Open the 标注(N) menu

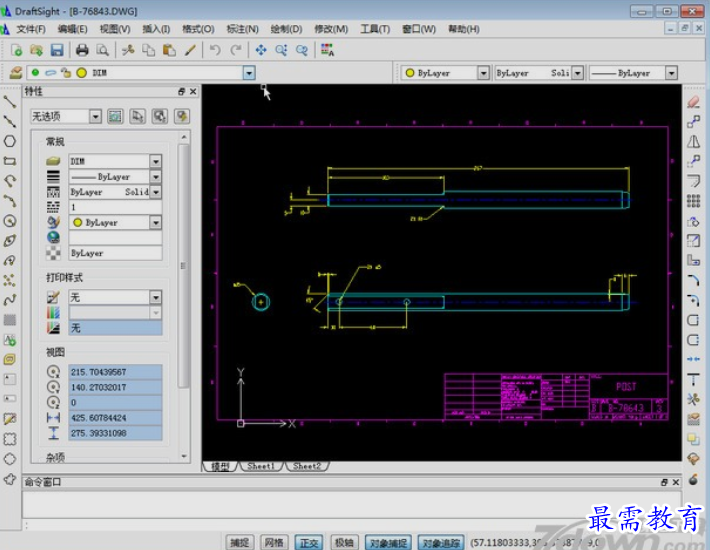[x=242, y=29]
